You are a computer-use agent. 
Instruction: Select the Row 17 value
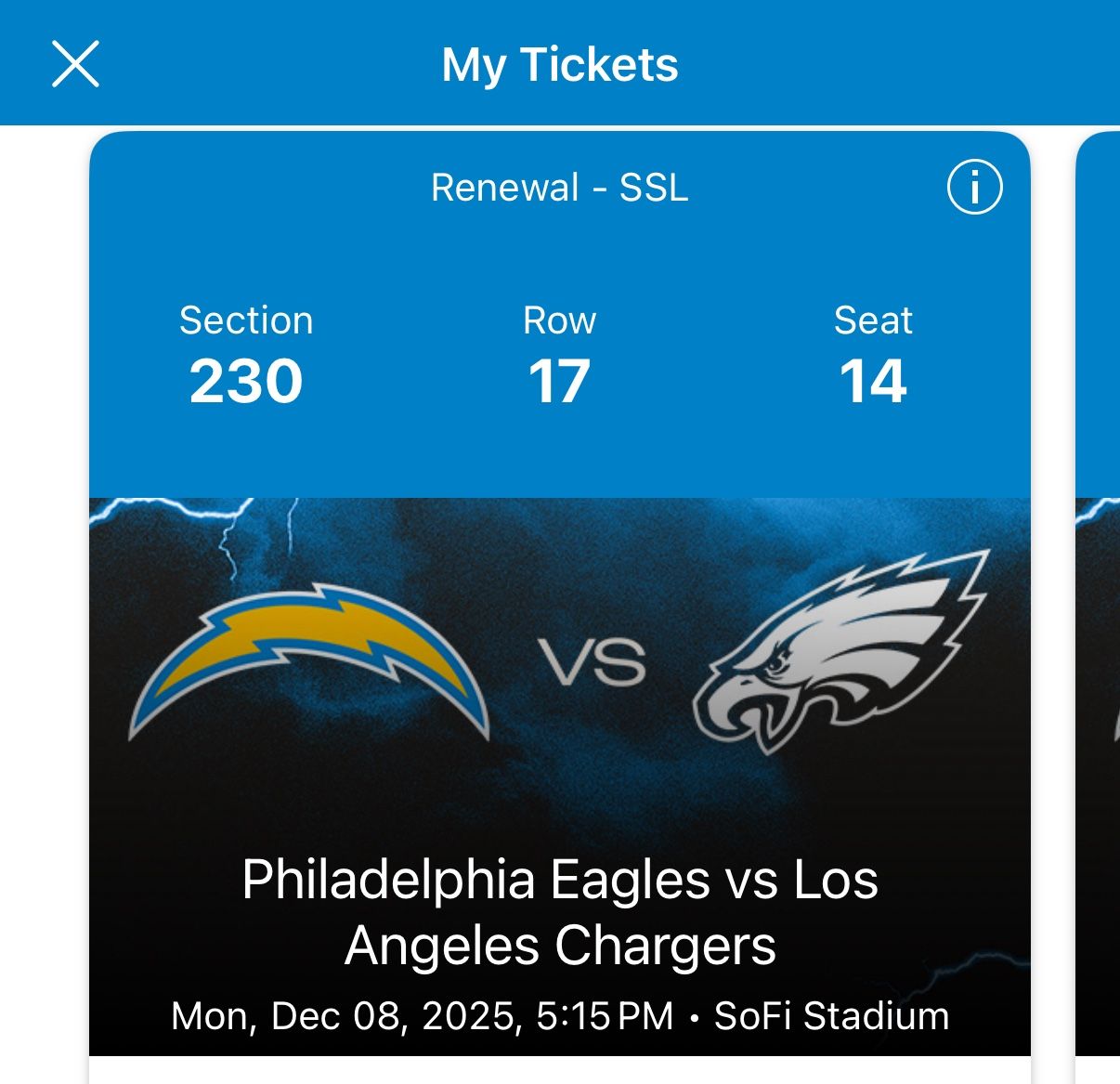click(557, 379)
